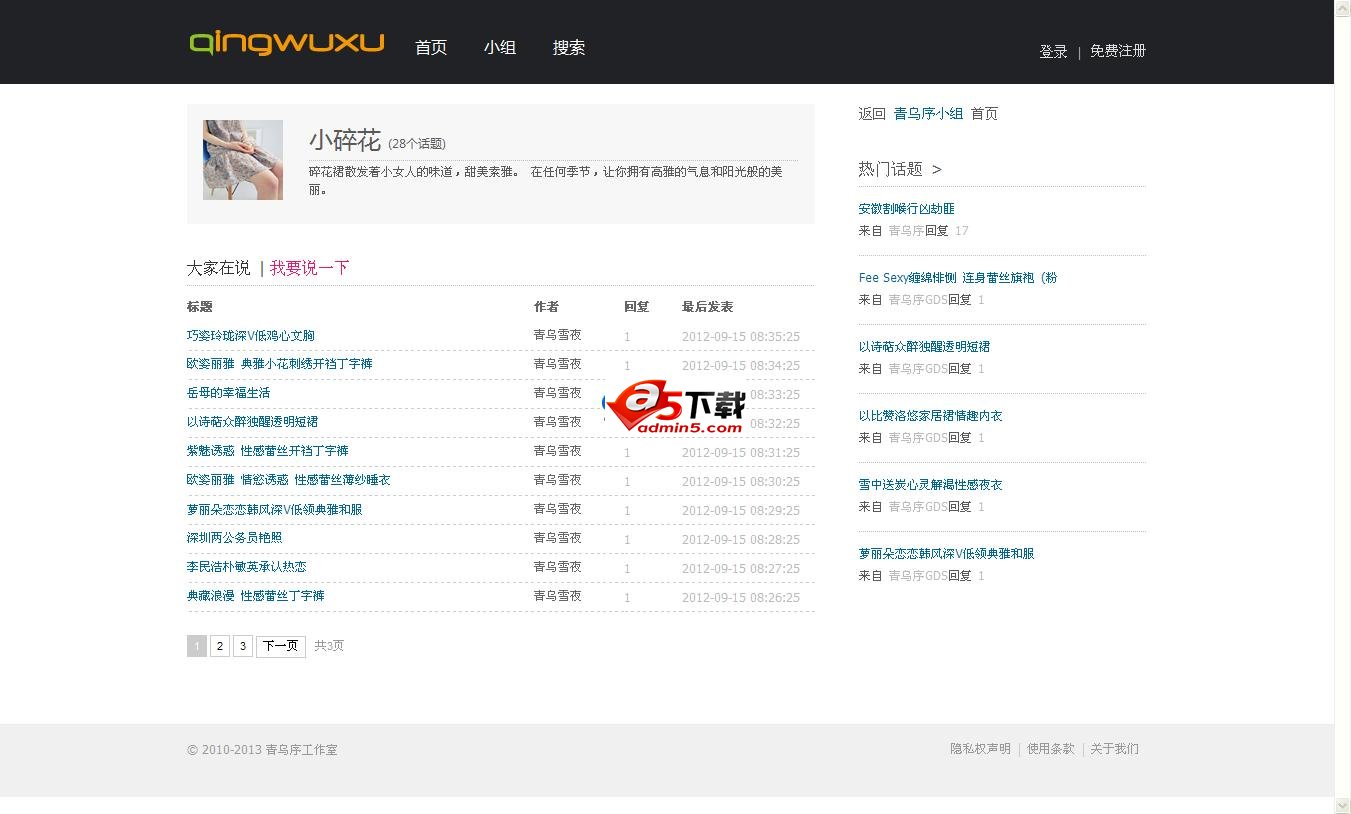
Task: Click the 登录 login link
Action: click(1053, 52)
